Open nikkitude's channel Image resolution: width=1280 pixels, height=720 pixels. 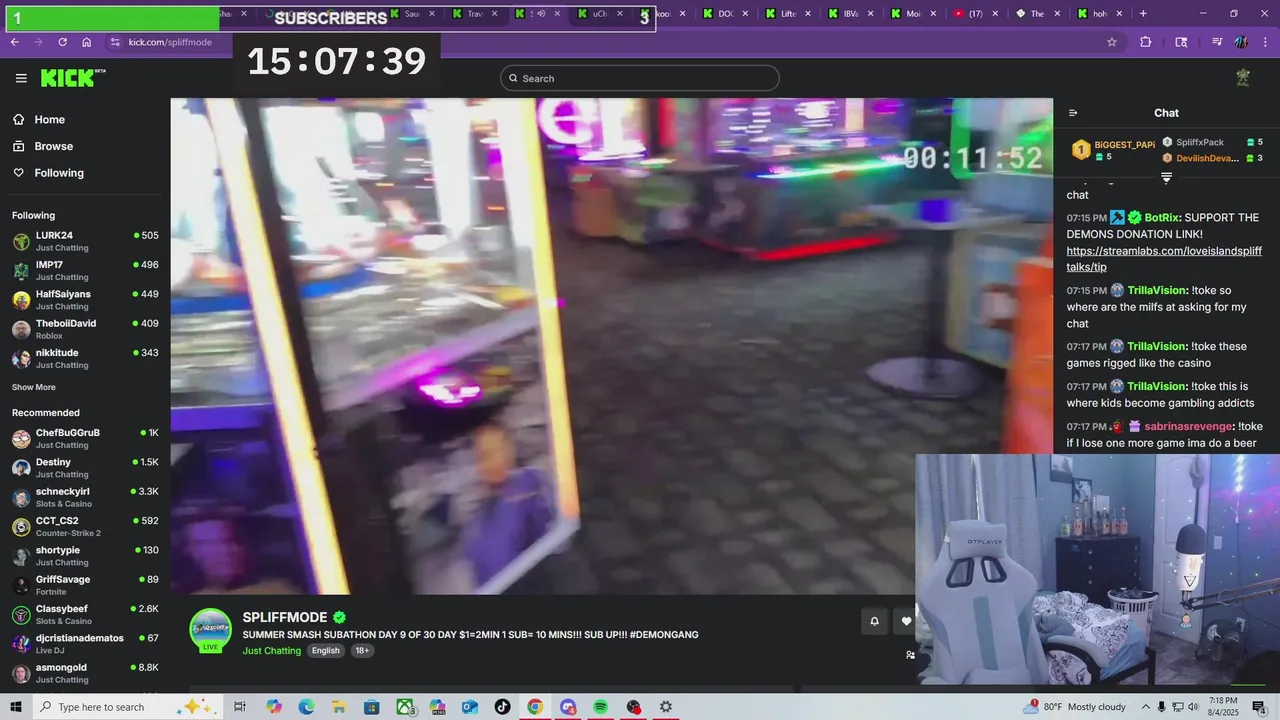coord(85,358)
